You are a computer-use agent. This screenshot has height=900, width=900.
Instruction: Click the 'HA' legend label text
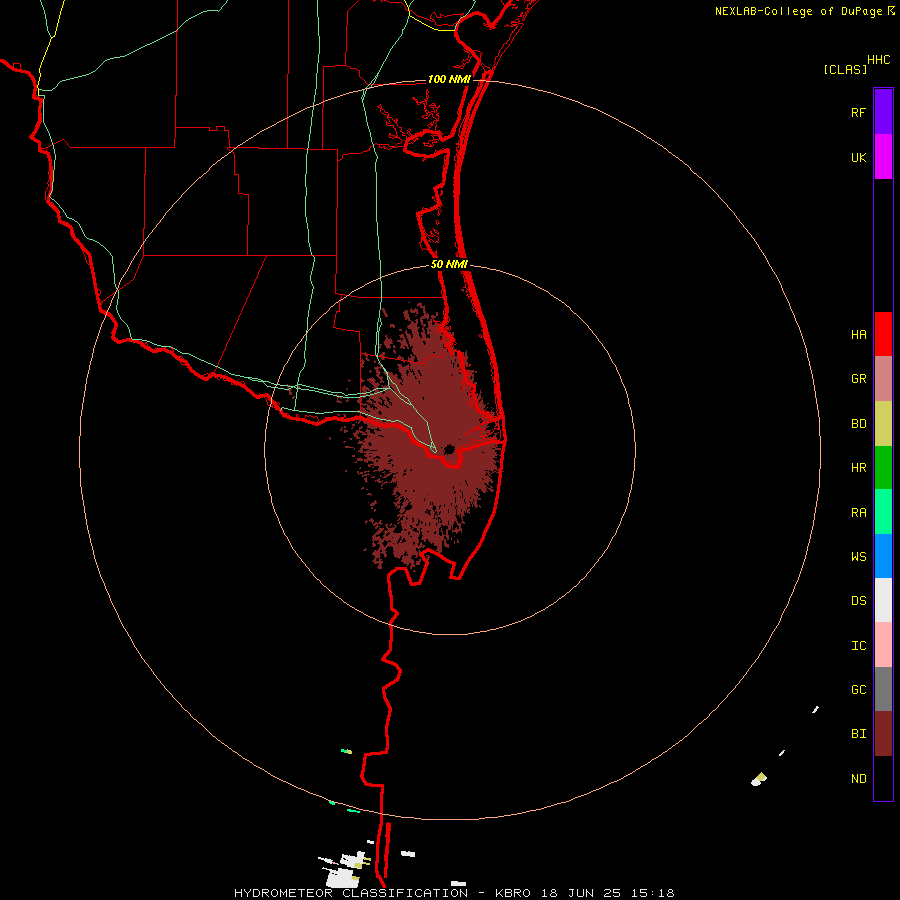858,334
